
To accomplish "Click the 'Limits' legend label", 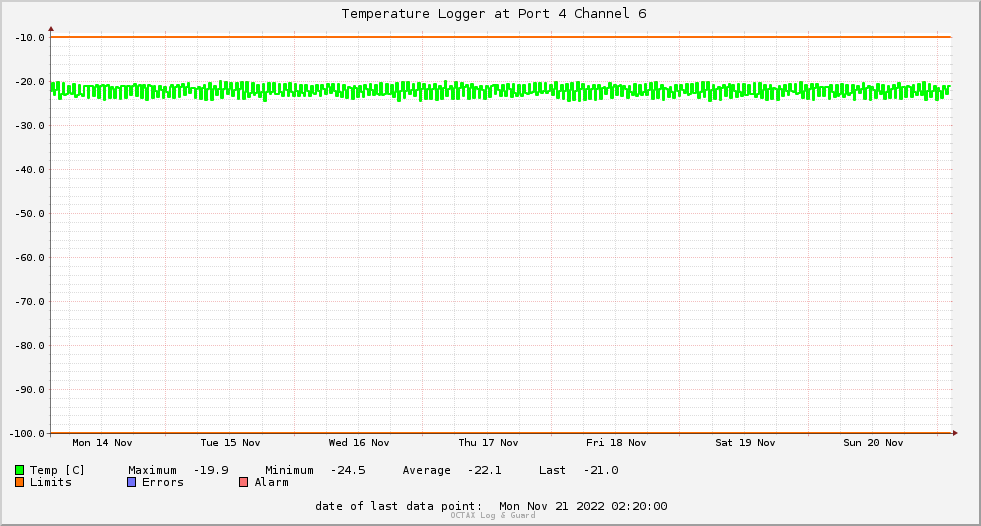I will click(51, 482).
